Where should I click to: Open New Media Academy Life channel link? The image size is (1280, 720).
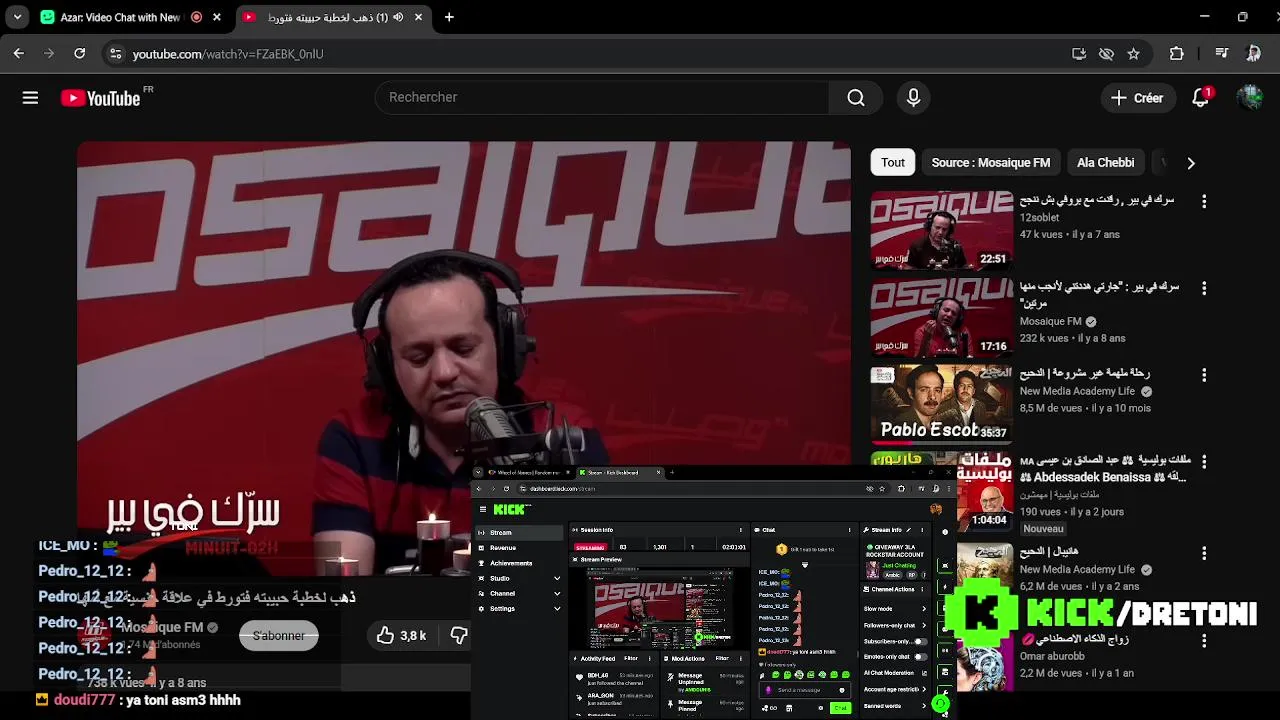pyautogui.click(x=1077, y=391)
